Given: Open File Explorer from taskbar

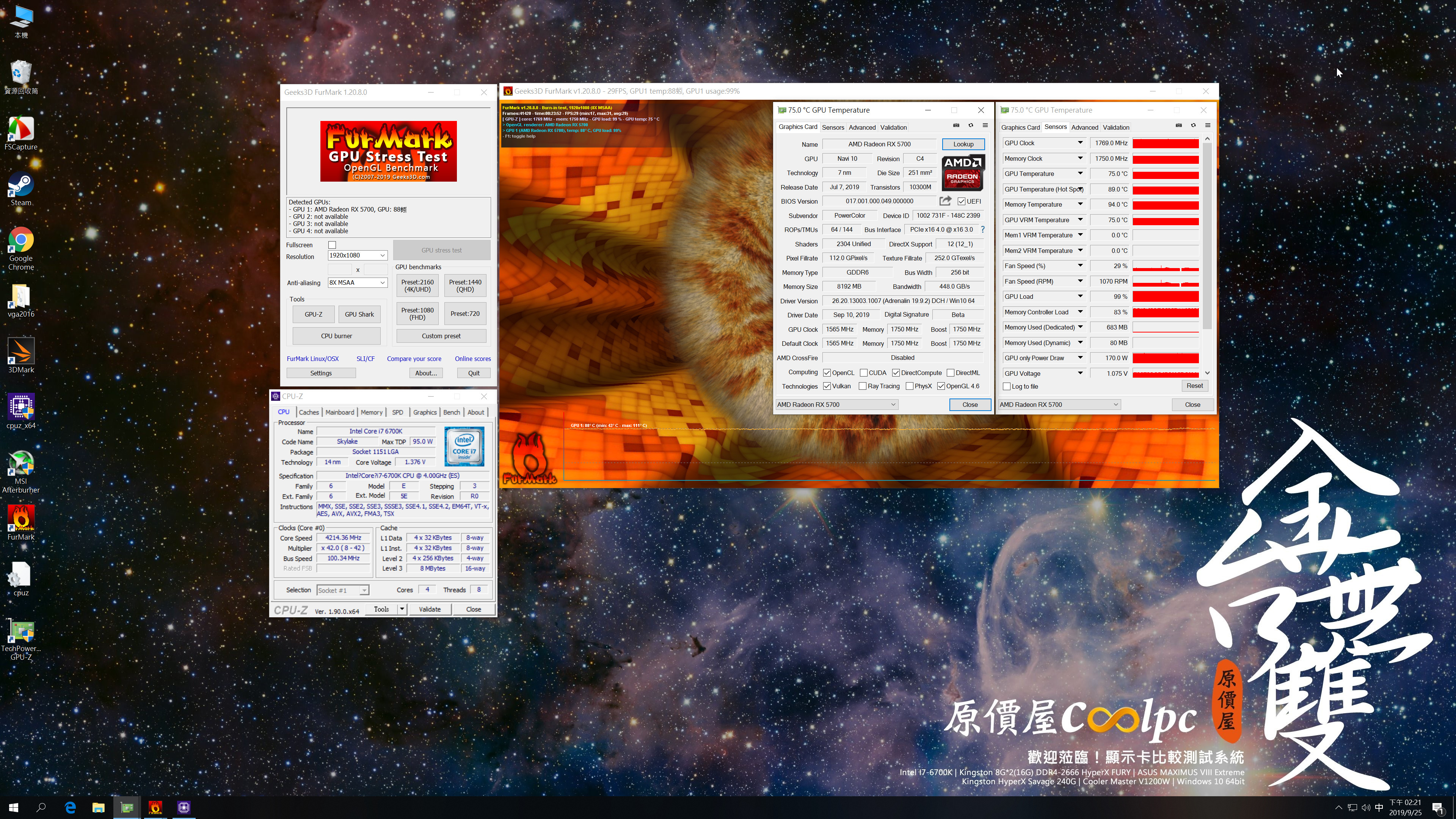Looking at the screenshot, I should coord(98,807).
